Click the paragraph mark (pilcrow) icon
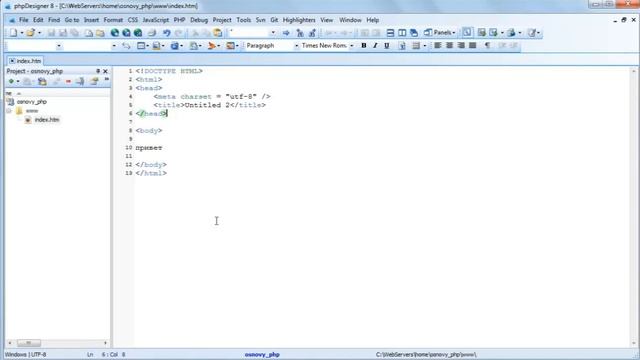Viewport: 640px width, 360px height. [x=487, y=46]
